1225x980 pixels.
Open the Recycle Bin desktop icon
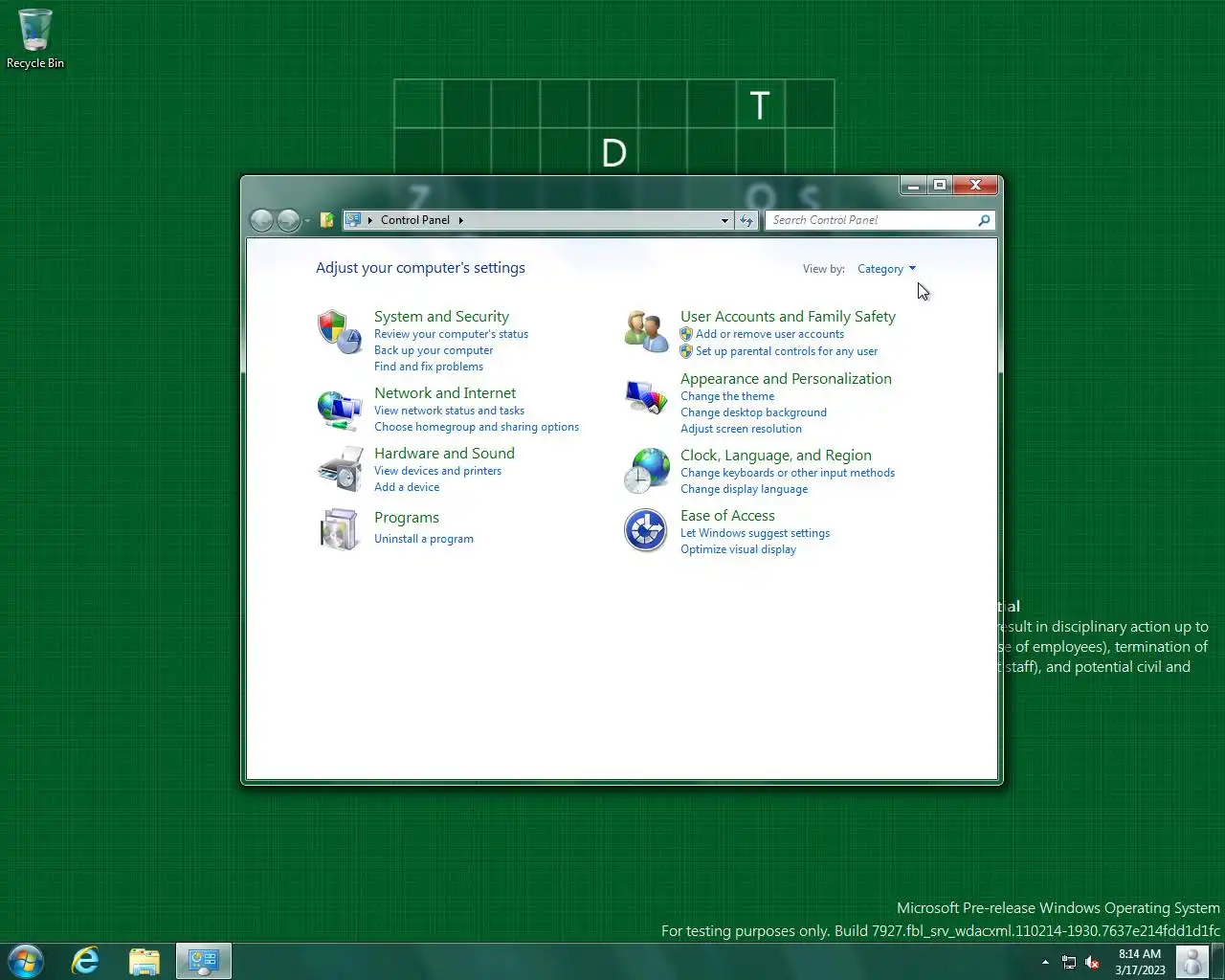[x=35, y=38]
